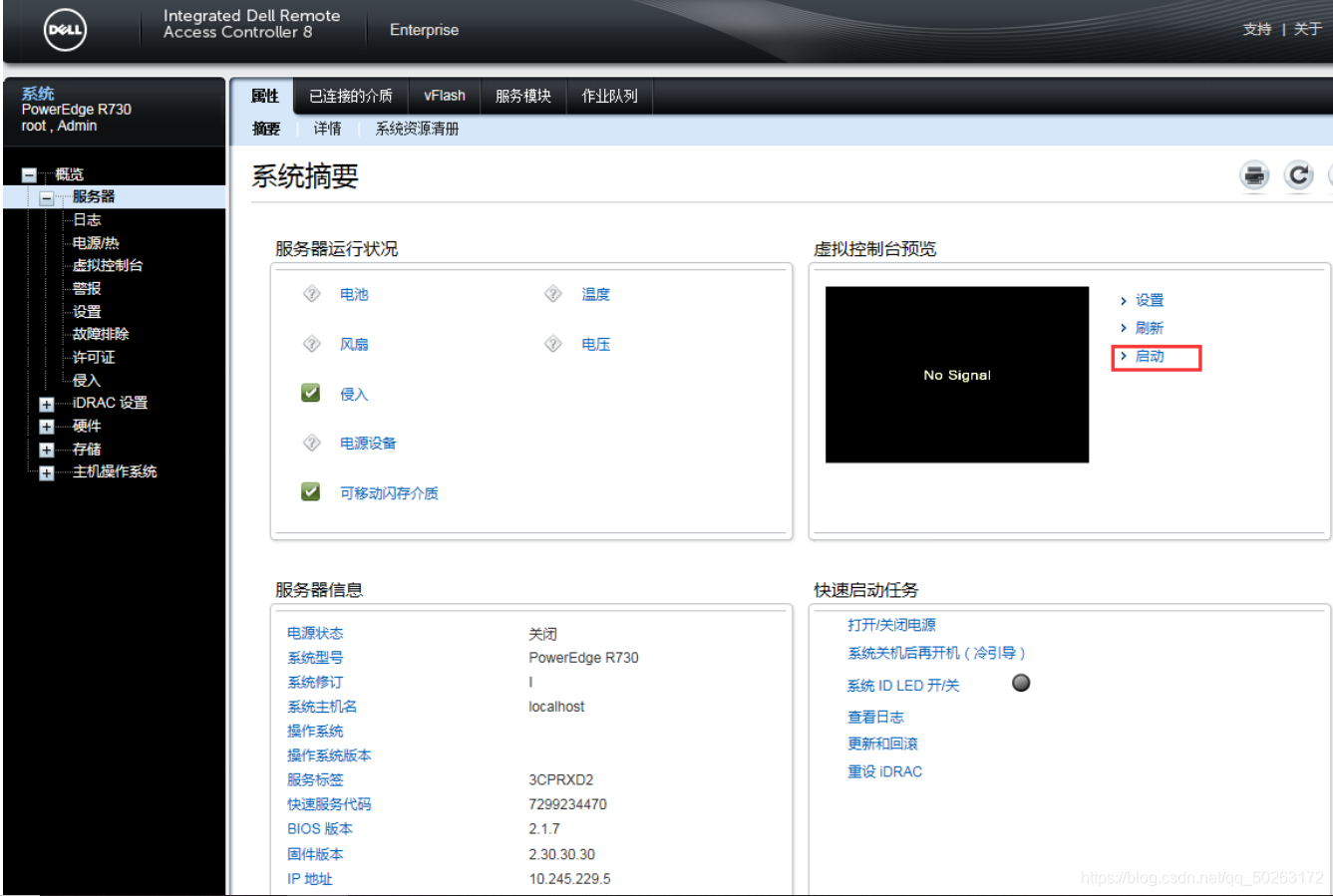Select 概览 in the sidebar tree
1333x896 pixels.
click(70, 174)
